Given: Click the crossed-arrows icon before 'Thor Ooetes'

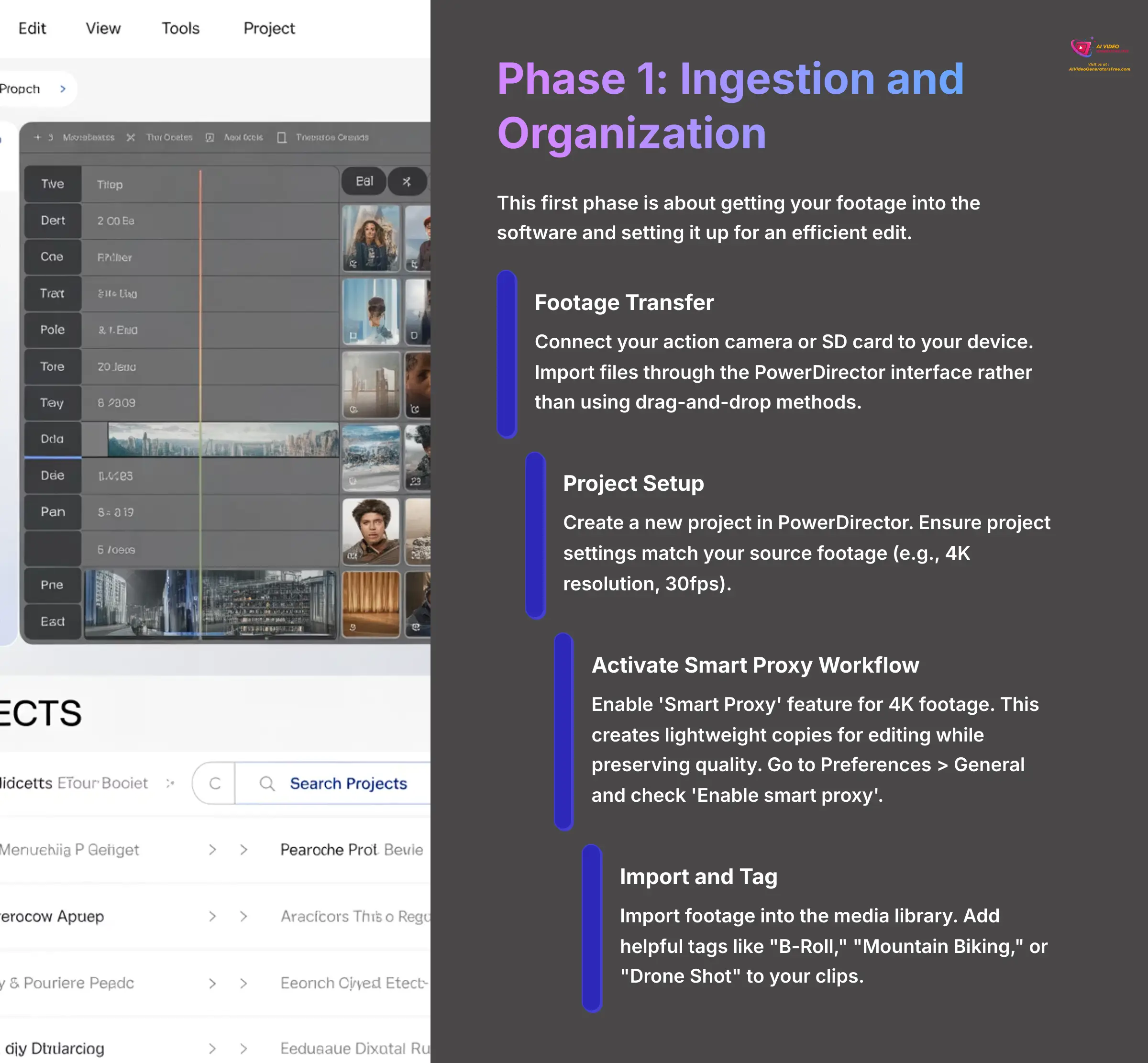Looking at the screenshot, I should coord(131,137).
